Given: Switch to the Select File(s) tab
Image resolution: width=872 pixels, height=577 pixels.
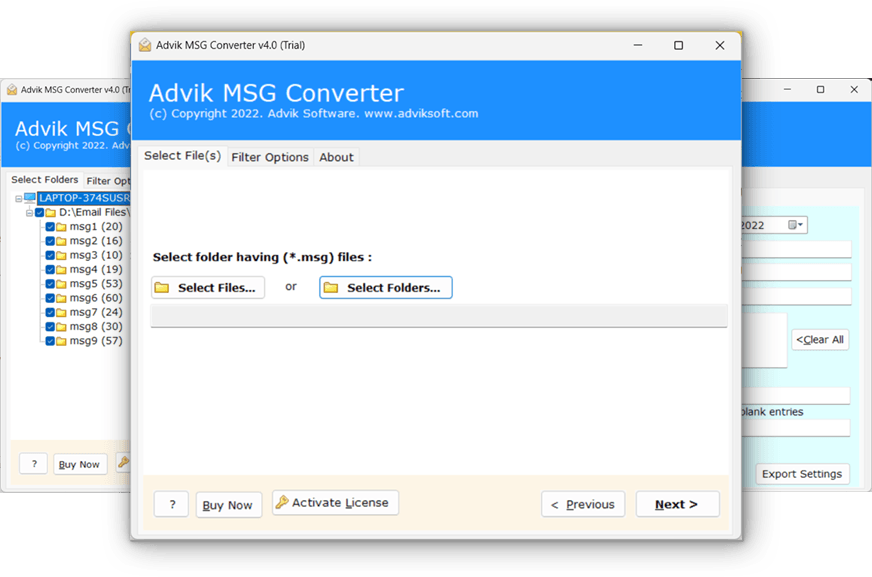Looking at the screenshot, I should tap(182, 156).
